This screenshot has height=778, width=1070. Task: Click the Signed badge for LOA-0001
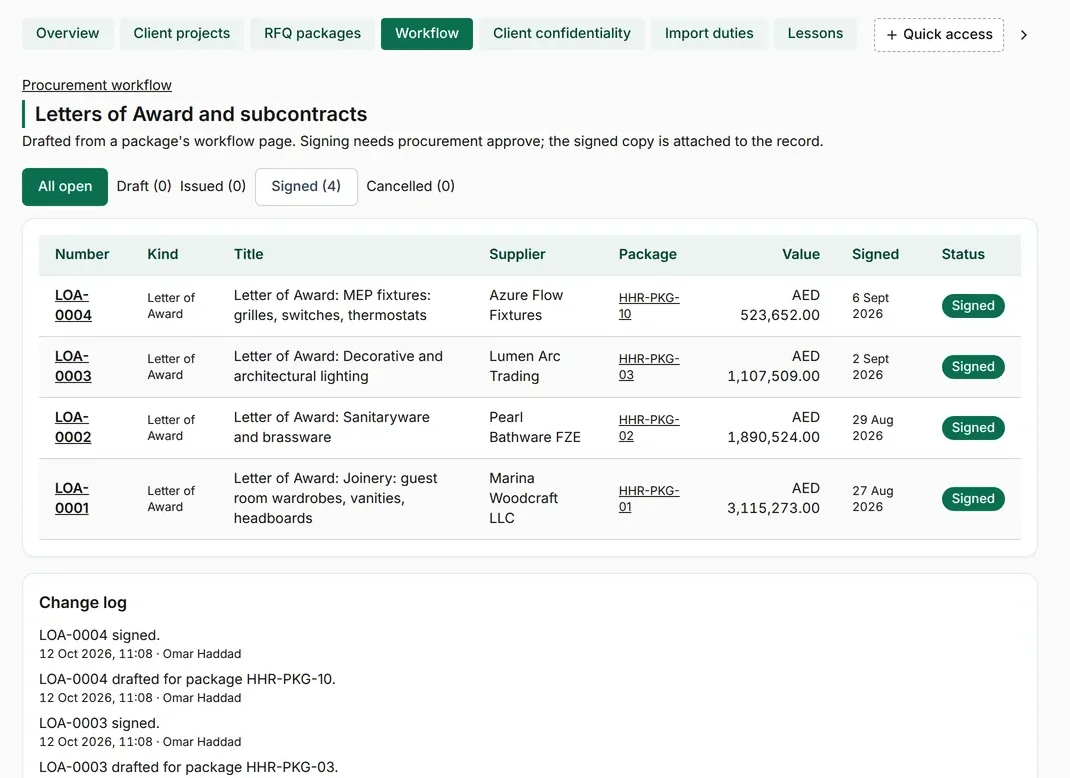(x=973, y=499)
